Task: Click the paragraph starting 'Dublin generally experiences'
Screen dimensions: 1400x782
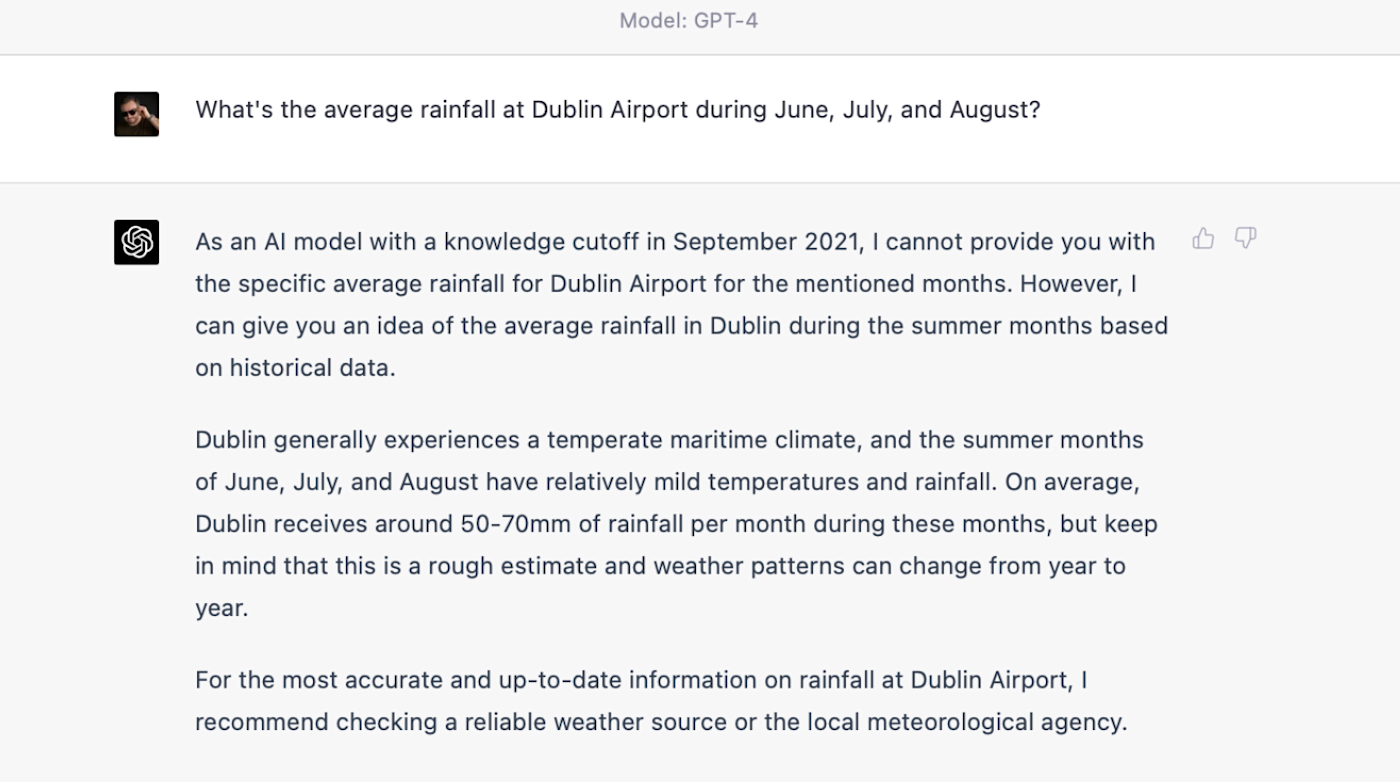Action: [x=676, y=523]
